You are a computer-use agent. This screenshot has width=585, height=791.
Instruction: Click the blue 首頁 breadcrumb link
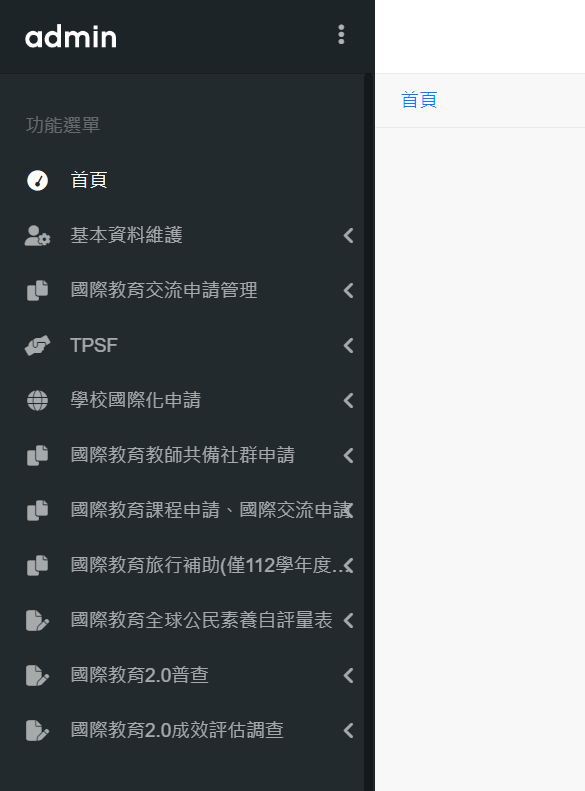point(419,100)
